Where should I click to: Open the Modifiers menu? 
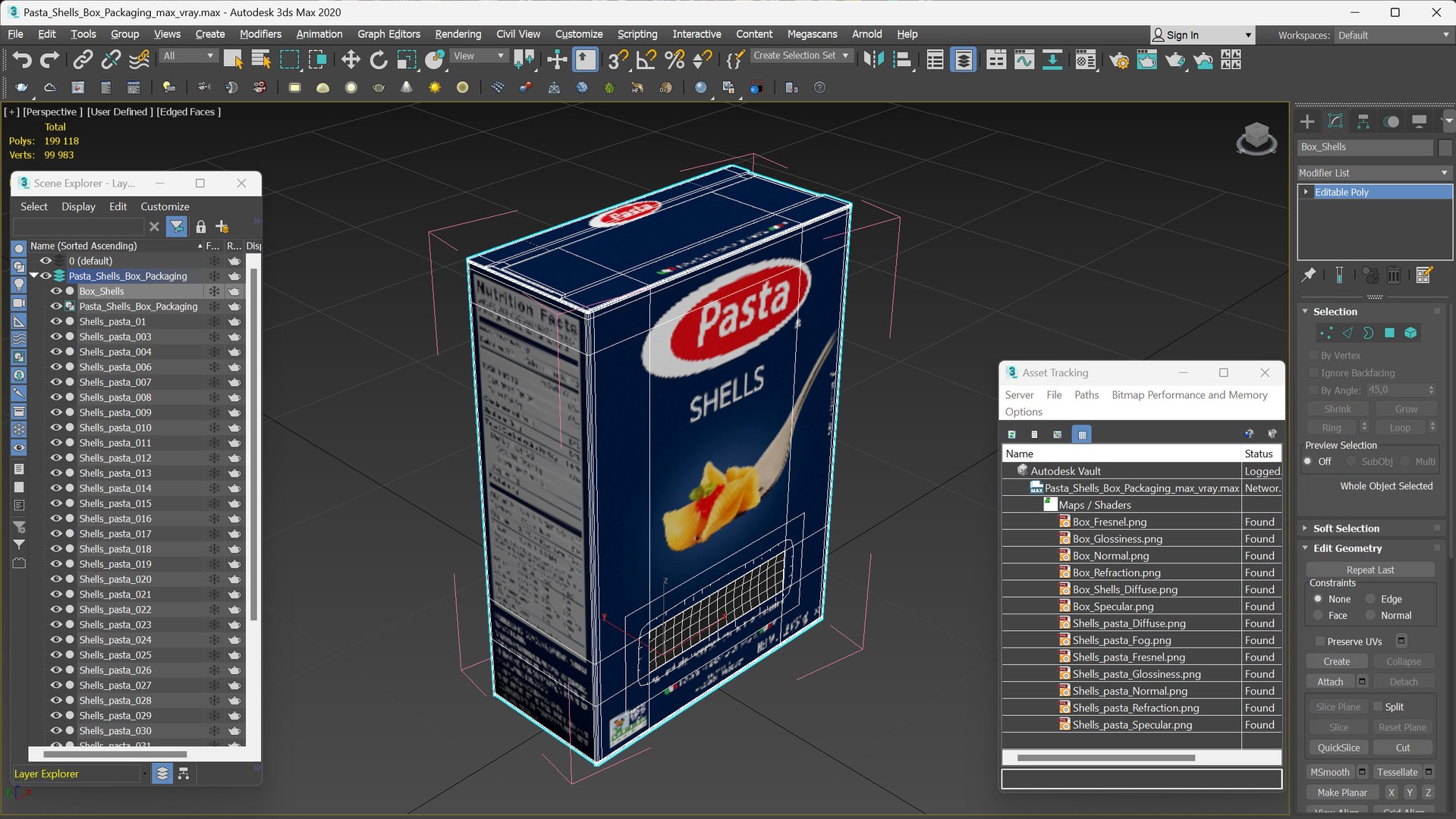click(x=260, y=34)
